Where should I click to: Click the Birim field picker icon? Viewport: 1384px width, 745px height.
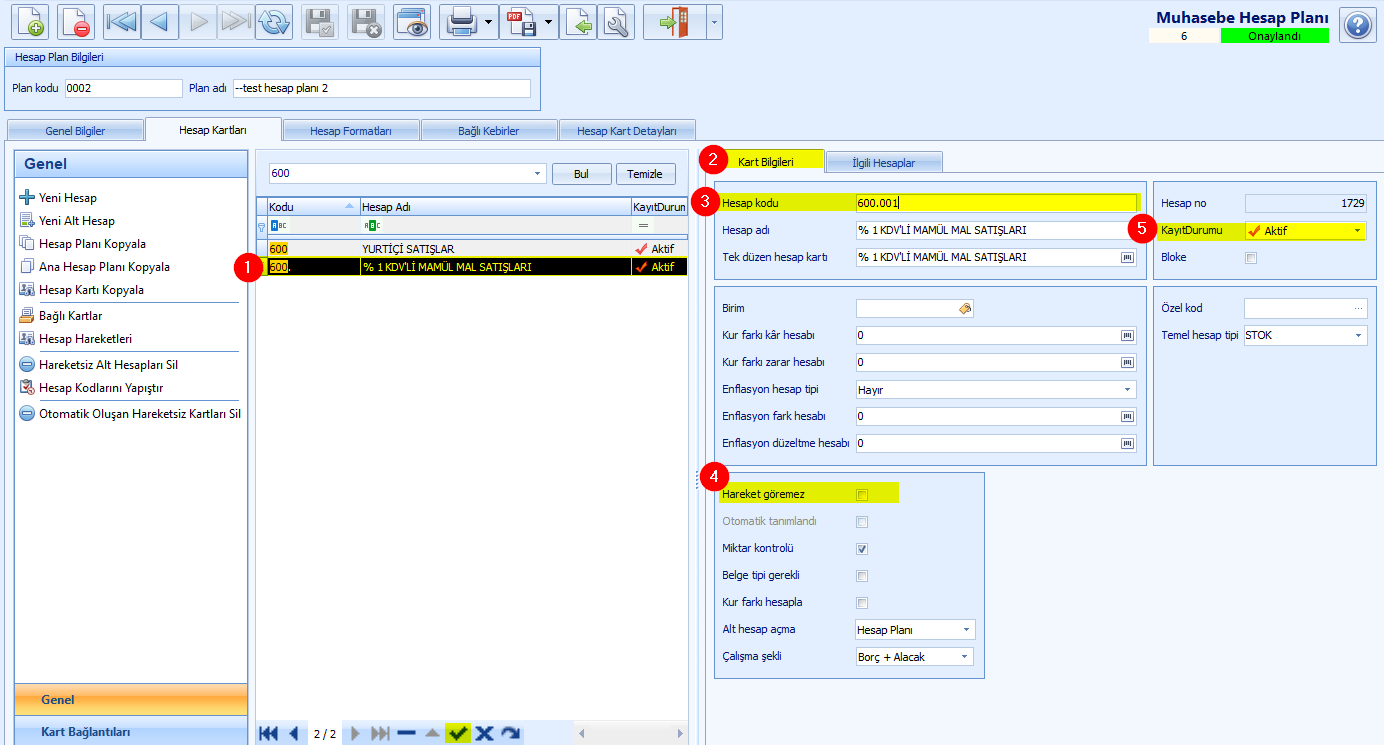click(x=965, y=309)
